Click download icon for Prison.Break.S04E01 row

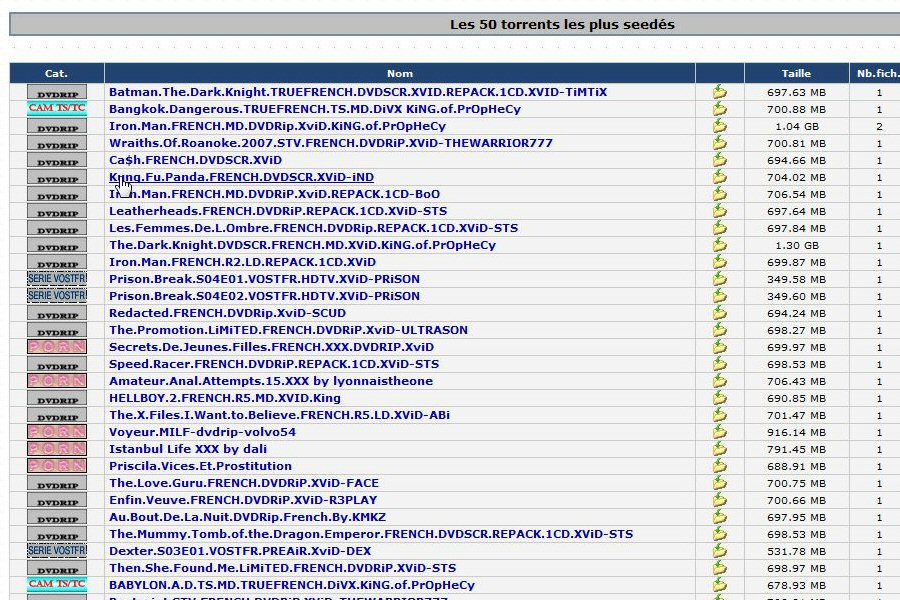point(719,279)
